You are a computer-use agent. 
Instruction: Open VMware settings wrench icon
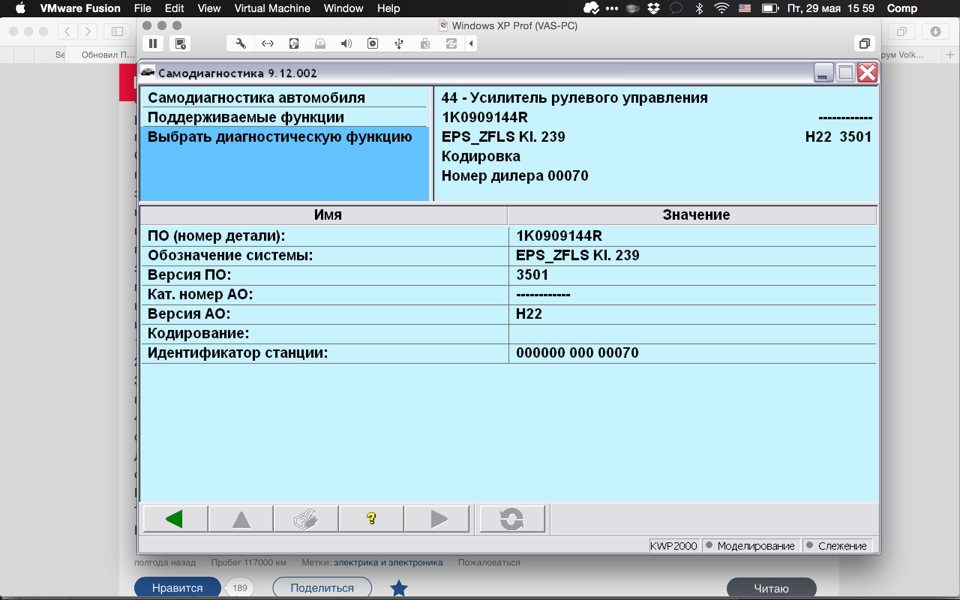pyautogui.click(x=241, y=43)
